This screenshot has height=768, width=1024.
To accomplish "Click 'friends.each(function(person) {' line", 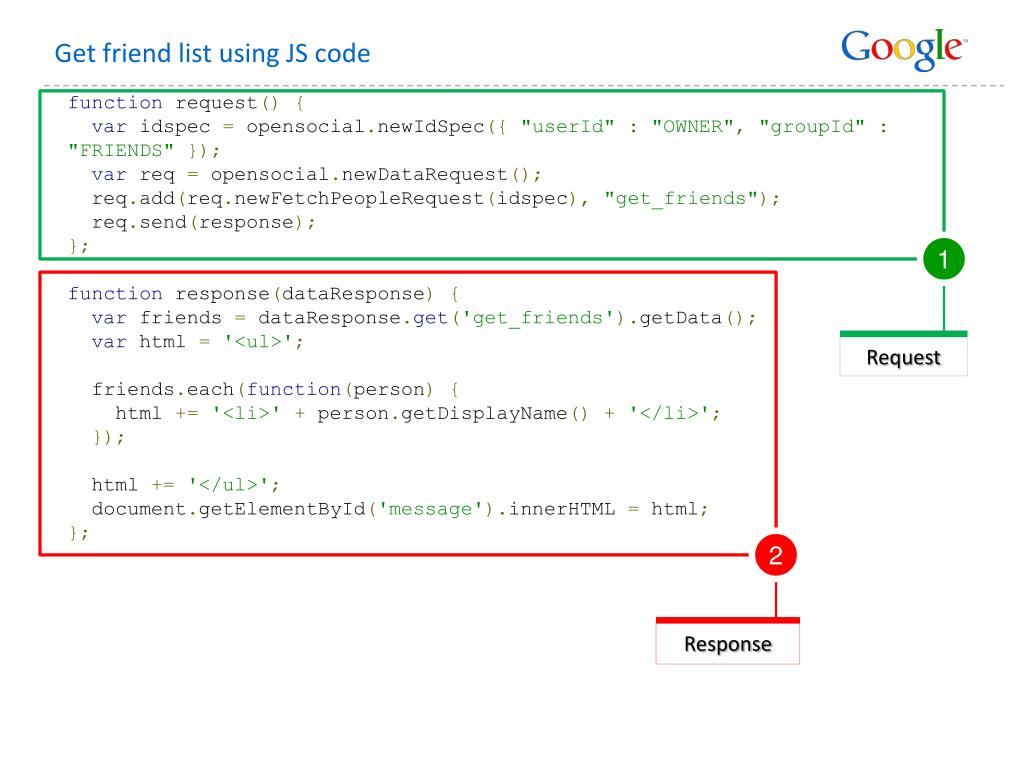I will click(276, 390).
